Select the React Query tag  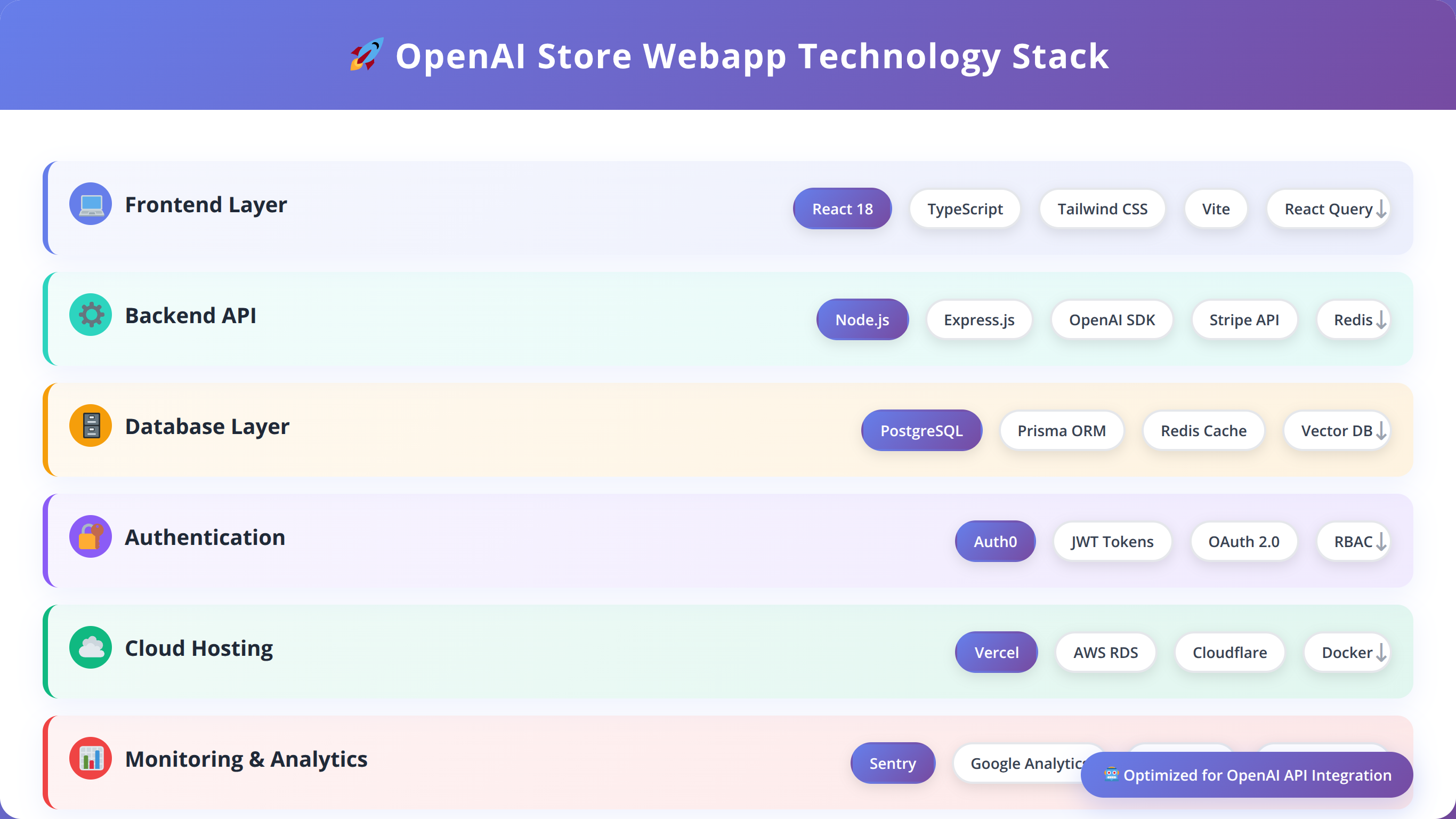1328,208
